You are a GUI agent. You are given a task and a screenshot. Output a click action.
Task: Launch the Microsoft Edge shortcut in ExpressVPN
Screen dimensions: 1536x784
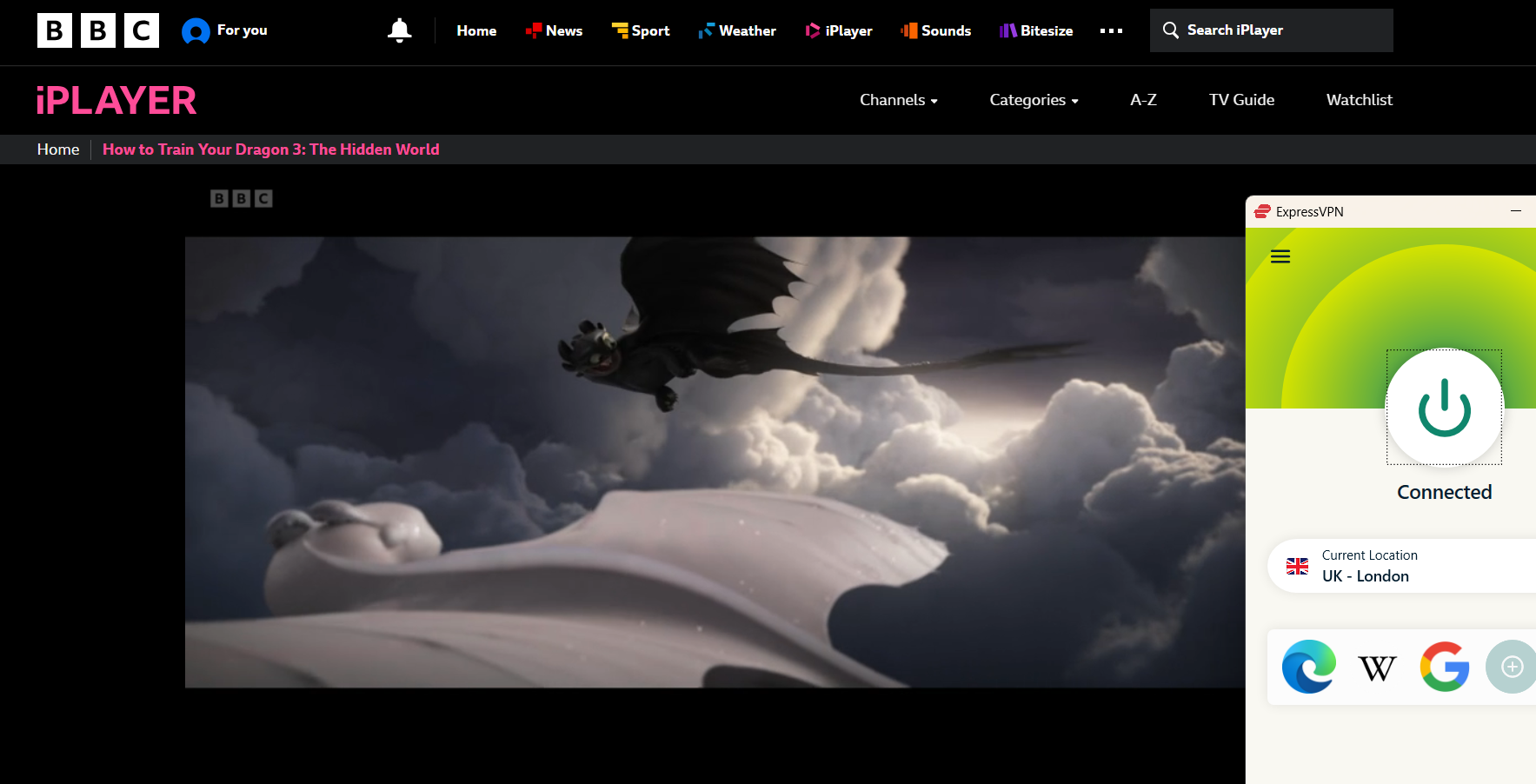click(x=1308, y=667)
